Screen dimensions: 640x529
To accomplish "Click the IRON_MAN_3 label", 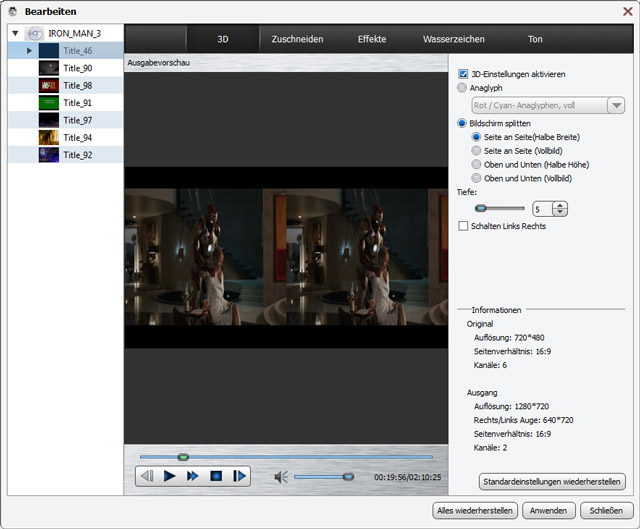I will click(x=75, y=33).
